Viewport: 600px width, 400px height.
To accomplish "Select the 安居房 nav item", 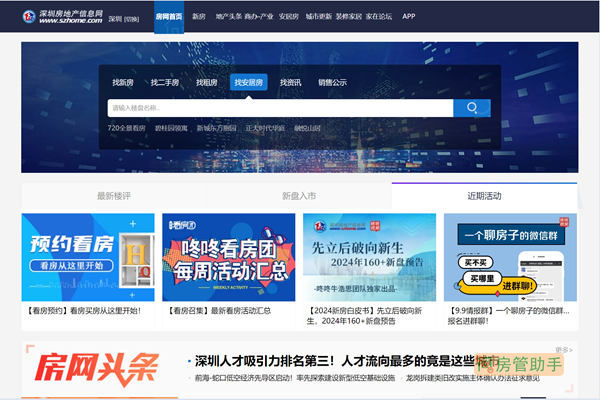I will click(289, 16).
